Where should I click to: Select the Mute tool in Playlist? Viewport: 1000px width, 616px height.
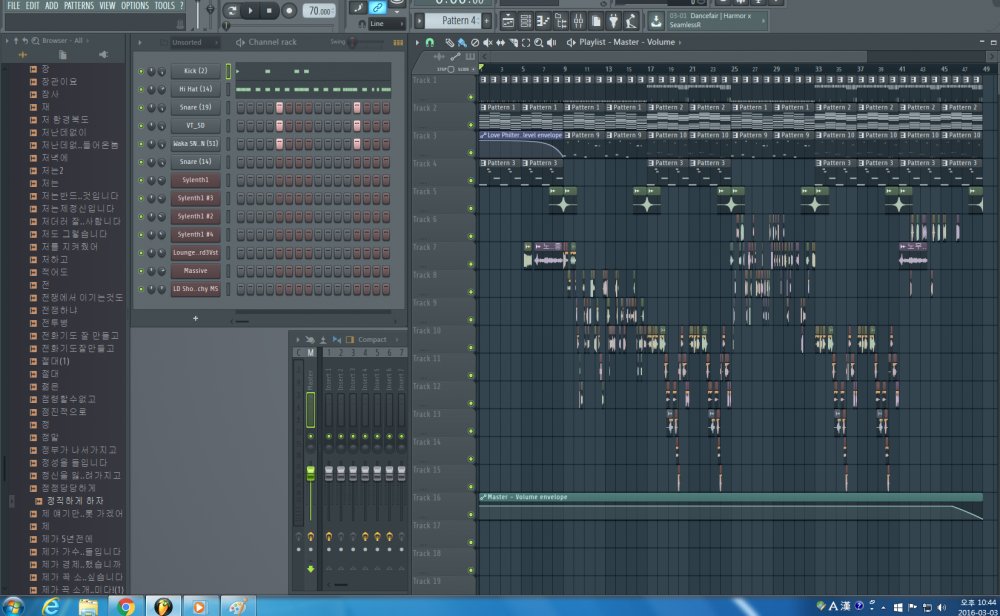click(x=488, y=43)
